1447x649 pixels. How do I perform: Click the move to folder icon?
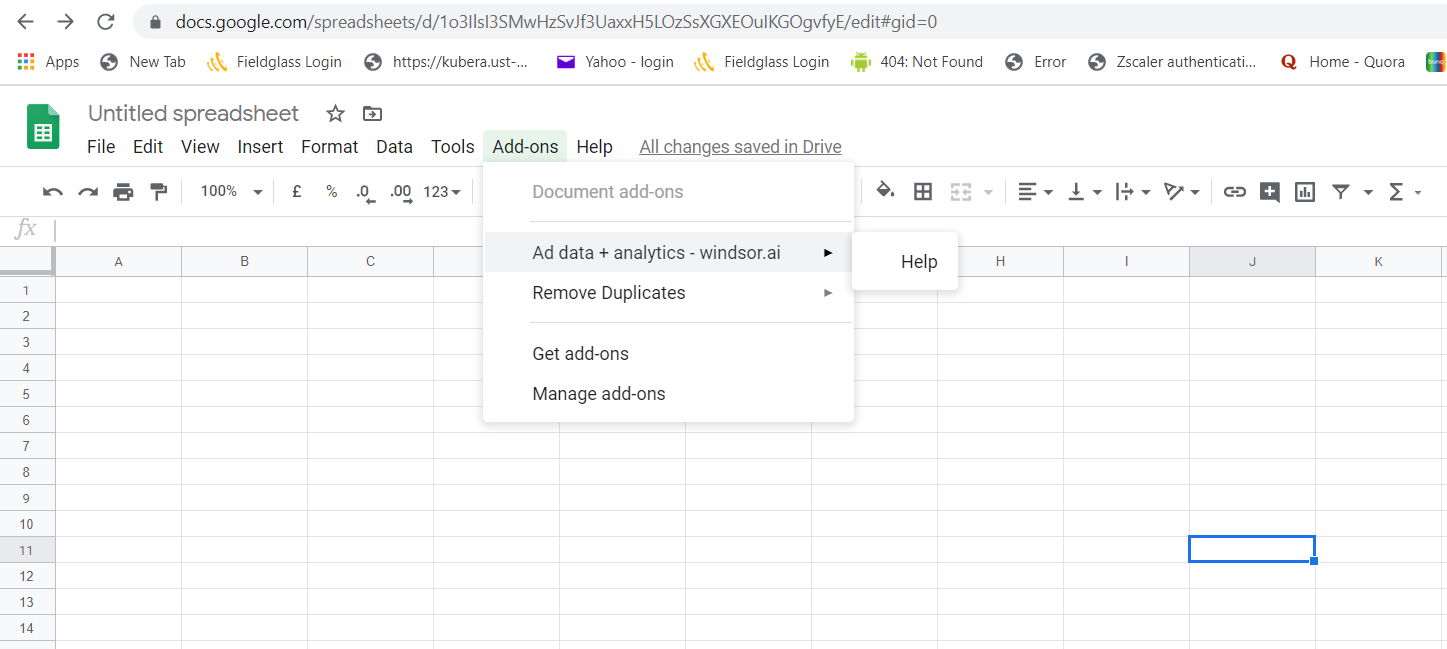[x=372, y=114]
